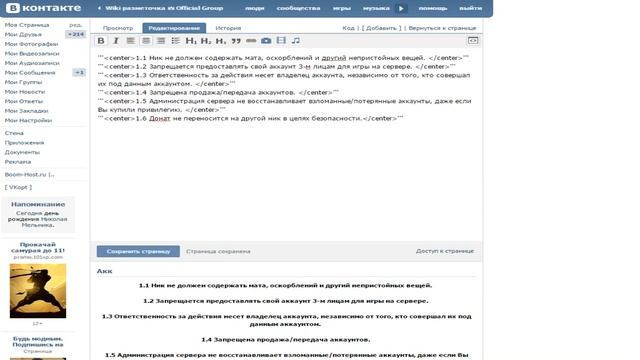
Task: Insert a link using the chain icon
Action: tap(251, 40)
